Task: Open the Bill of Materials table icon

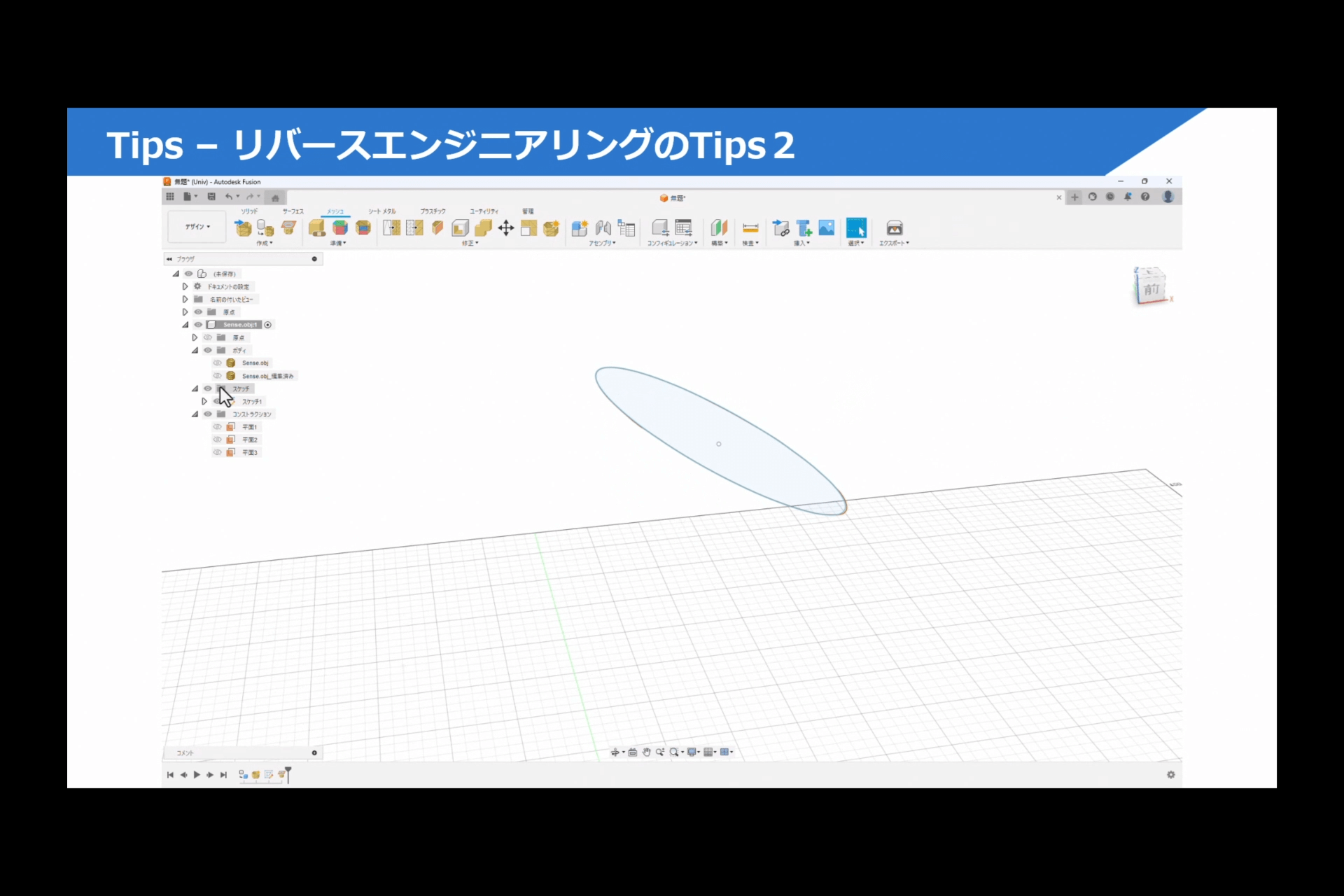Action: (x=626, y=227)
